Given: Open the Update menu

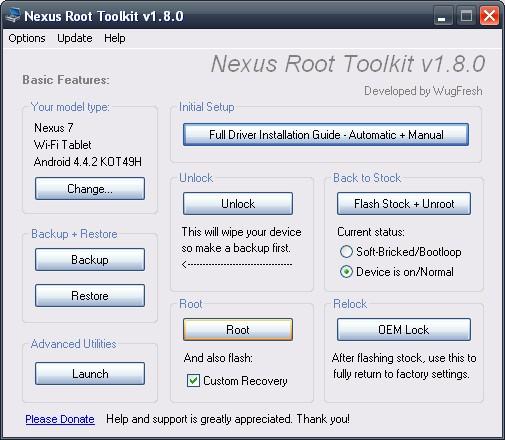Looking at the screenshot, I should (x=75, y=38).
